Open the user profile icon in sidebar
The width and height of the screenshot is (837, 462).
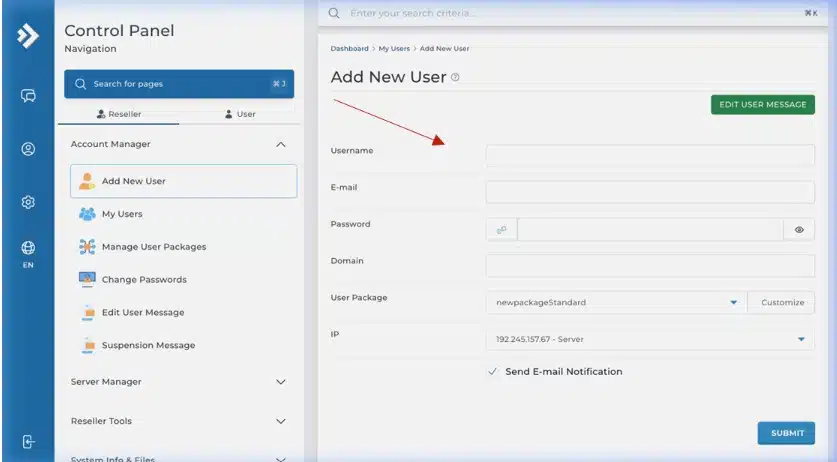[28, 149]
